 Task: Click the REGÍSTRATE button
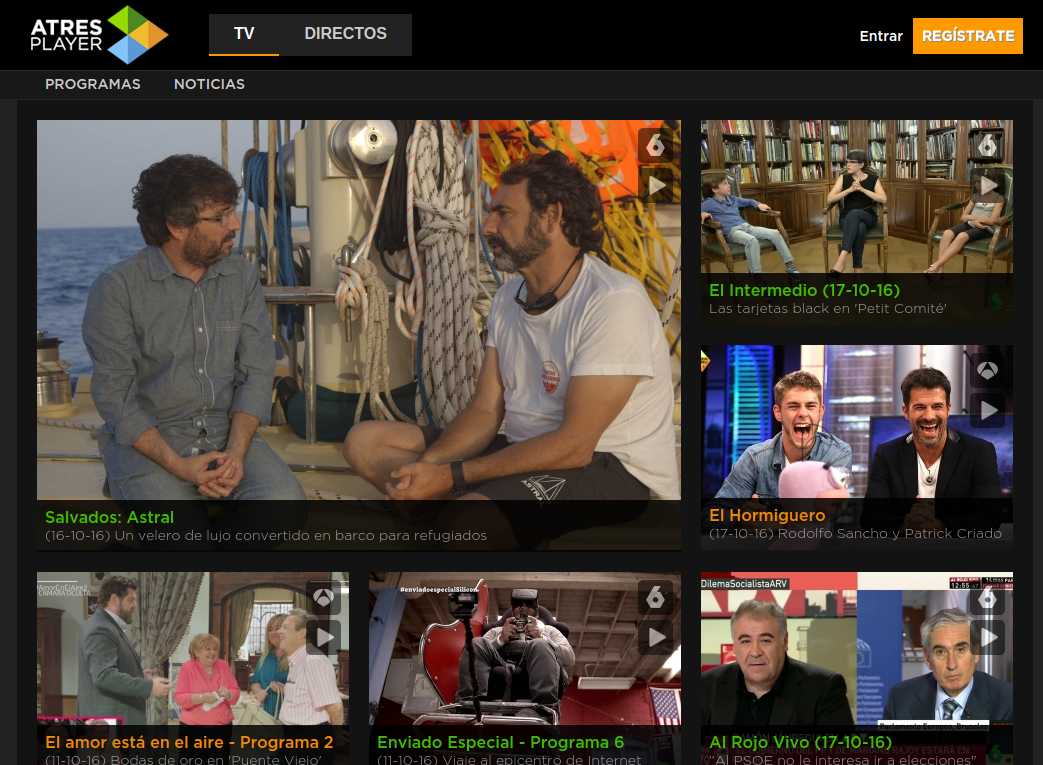[x=967, y=36]
